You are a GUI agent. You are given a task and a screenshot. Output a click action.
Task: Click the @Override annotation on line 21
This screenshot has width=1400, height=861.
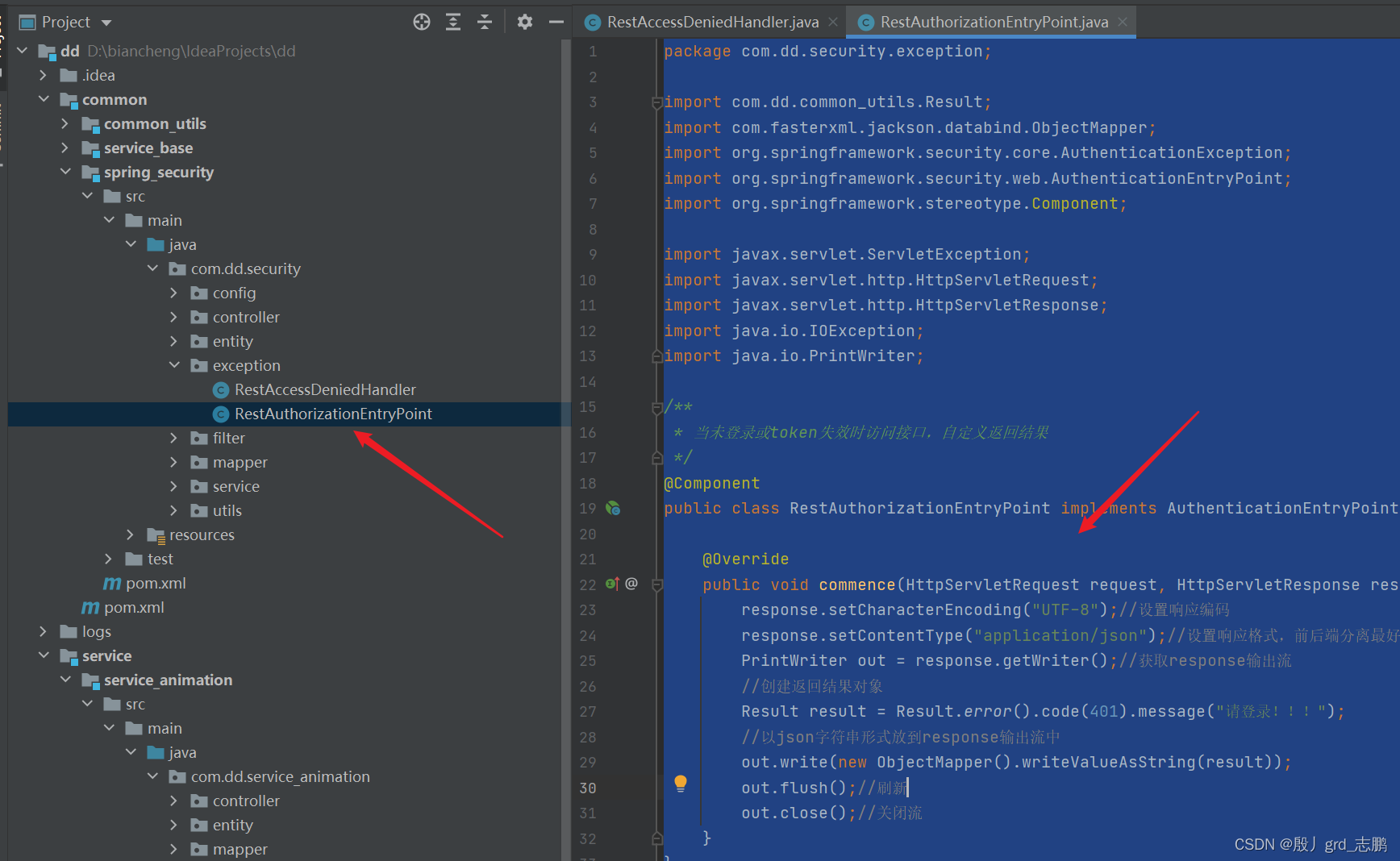[x=745, y=559]
